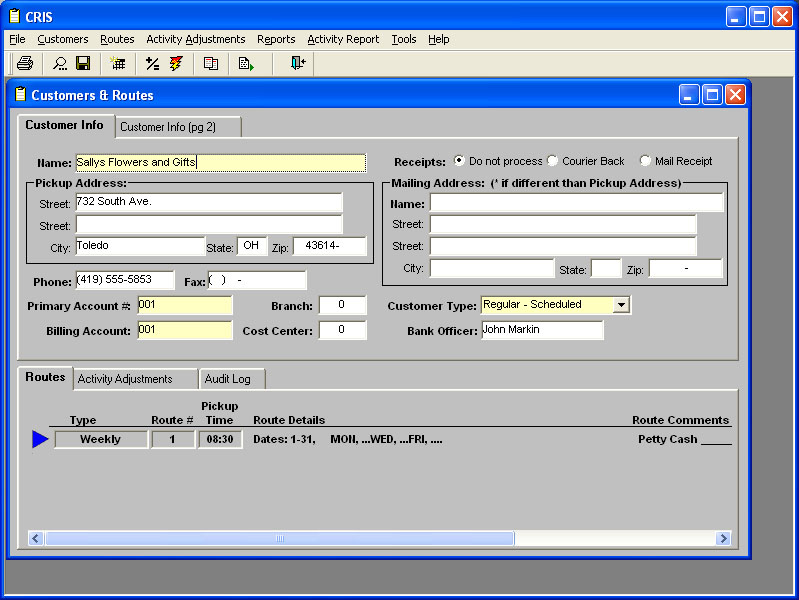Viewport: 799px width, 600px height.
Task: Open the Routes menu
Action: pyautogui.click(x=117, y=39)
